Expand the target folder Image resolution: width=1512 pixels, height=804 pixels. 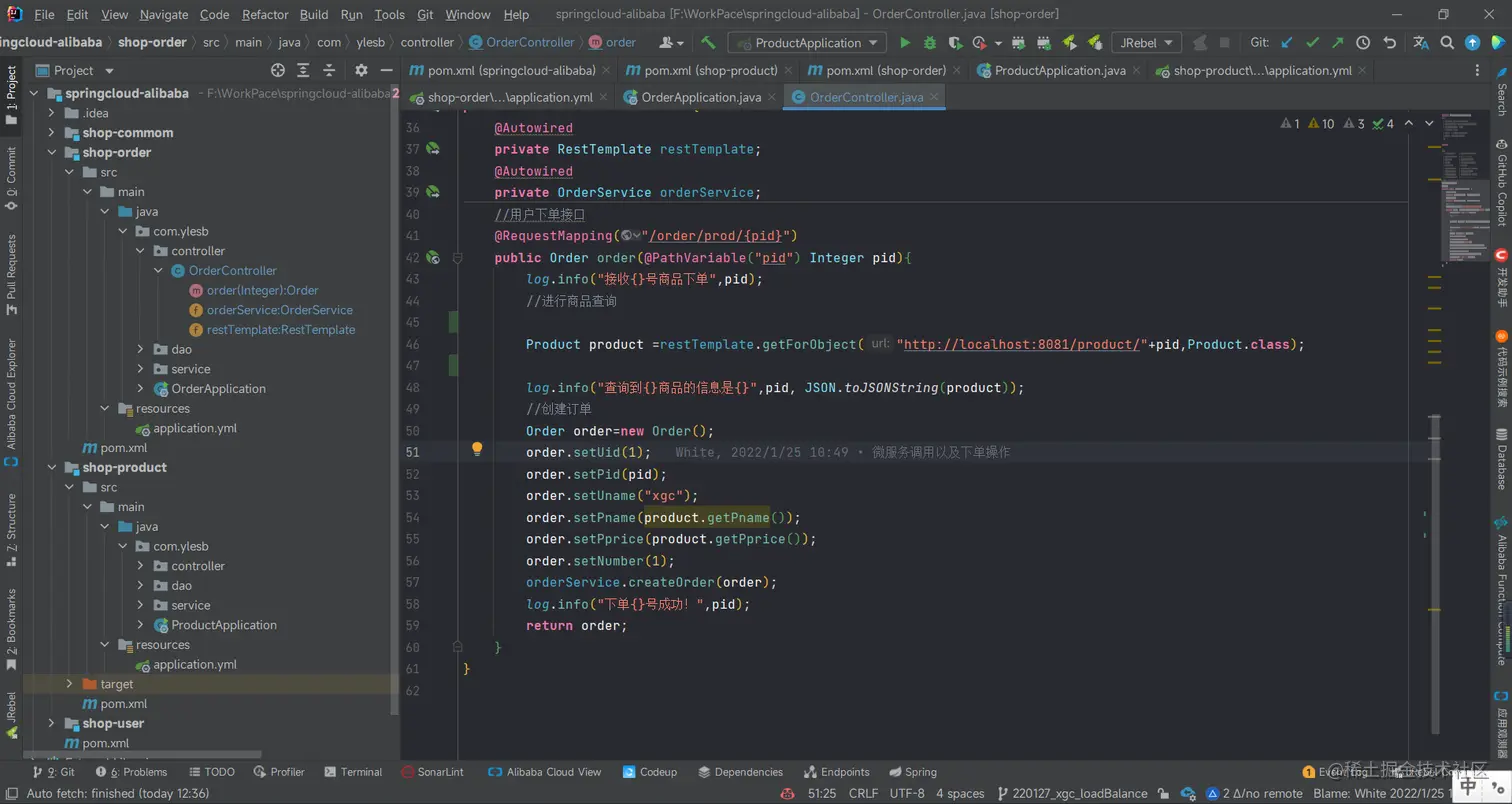pyautogui.click(x=69, y=684)
